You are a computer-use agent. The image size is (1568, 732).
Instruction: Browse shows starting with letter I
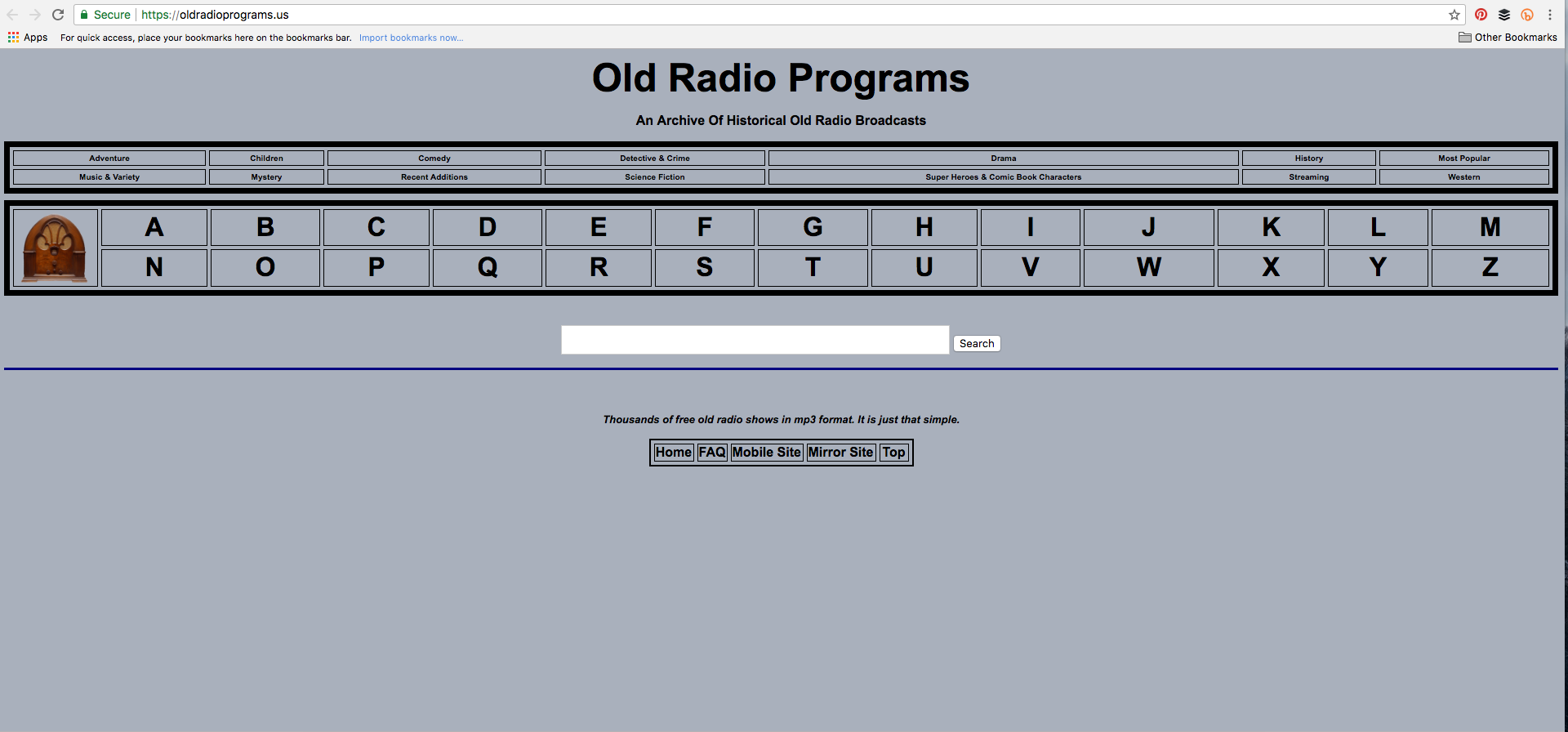[1031, 227]
